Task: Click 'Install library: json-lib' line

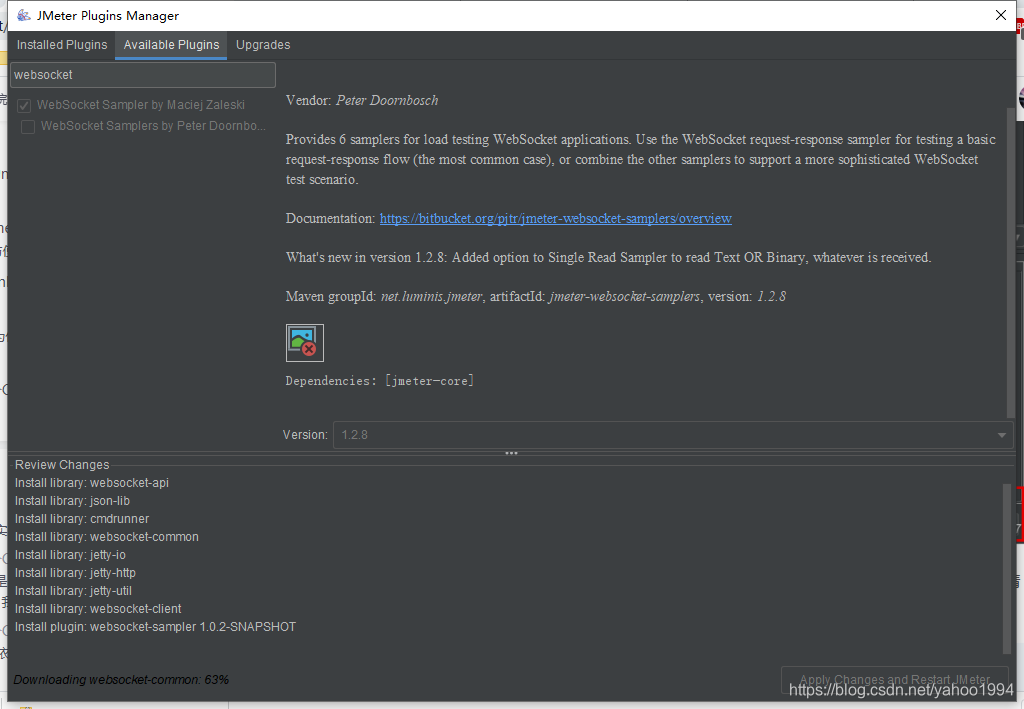Action: click(72, 501)
